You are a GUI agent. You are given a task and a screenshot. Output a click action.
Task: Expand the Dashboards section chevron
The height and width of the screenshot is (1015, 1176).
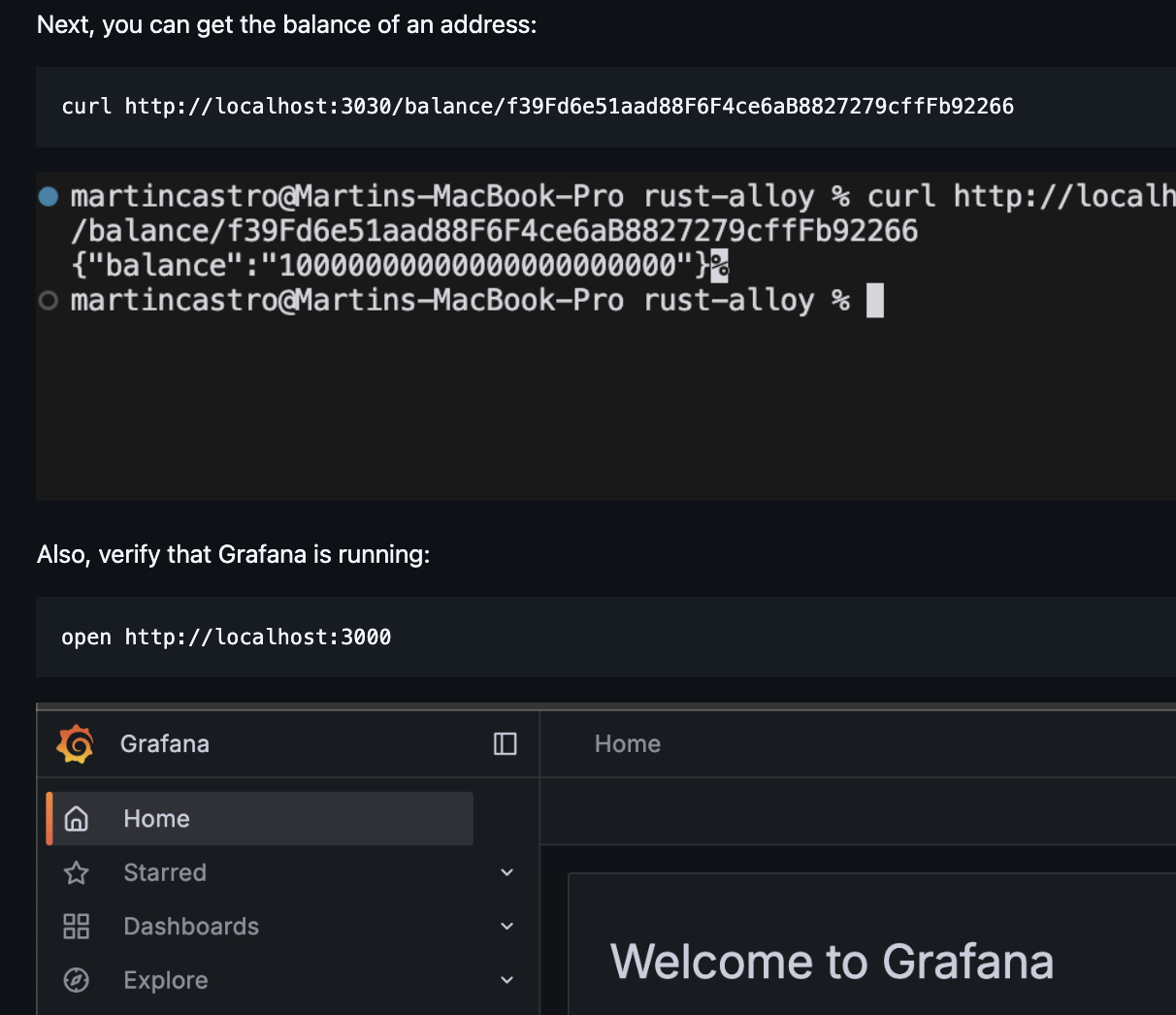pyautogui.click(x=506, y=927)
